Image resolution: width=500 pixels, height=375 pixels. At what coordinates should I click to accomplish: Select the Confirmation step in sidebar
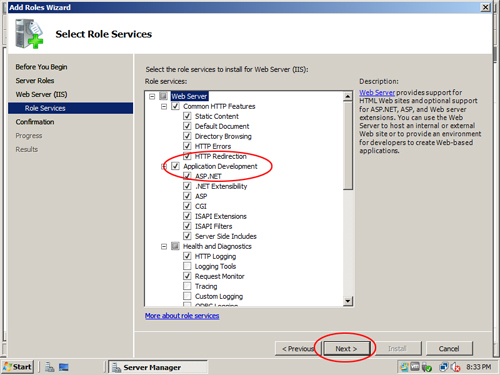tap(35, 122)
